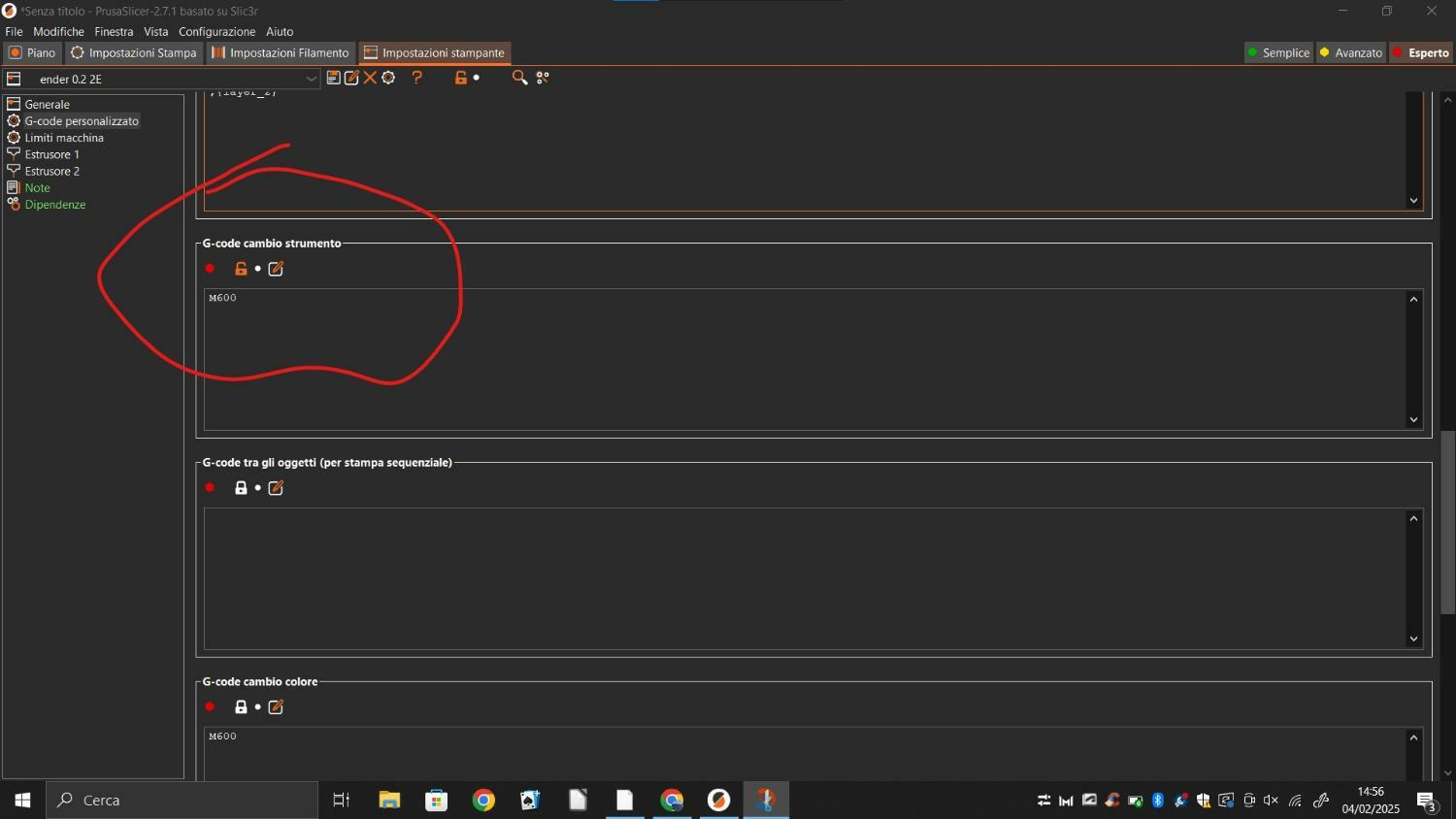Click the reset dot beside cambio colore padlock

257,707
